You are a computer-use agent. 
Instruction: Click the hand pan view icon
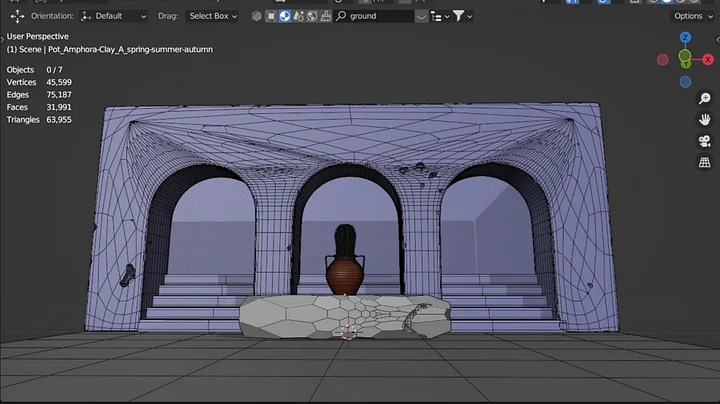[704, 119]
